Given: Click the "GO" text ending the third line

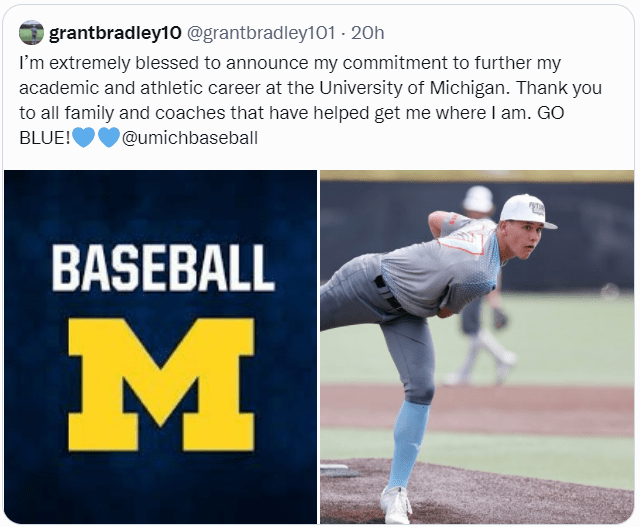Looking at the screenshot, I should point(551,112).
